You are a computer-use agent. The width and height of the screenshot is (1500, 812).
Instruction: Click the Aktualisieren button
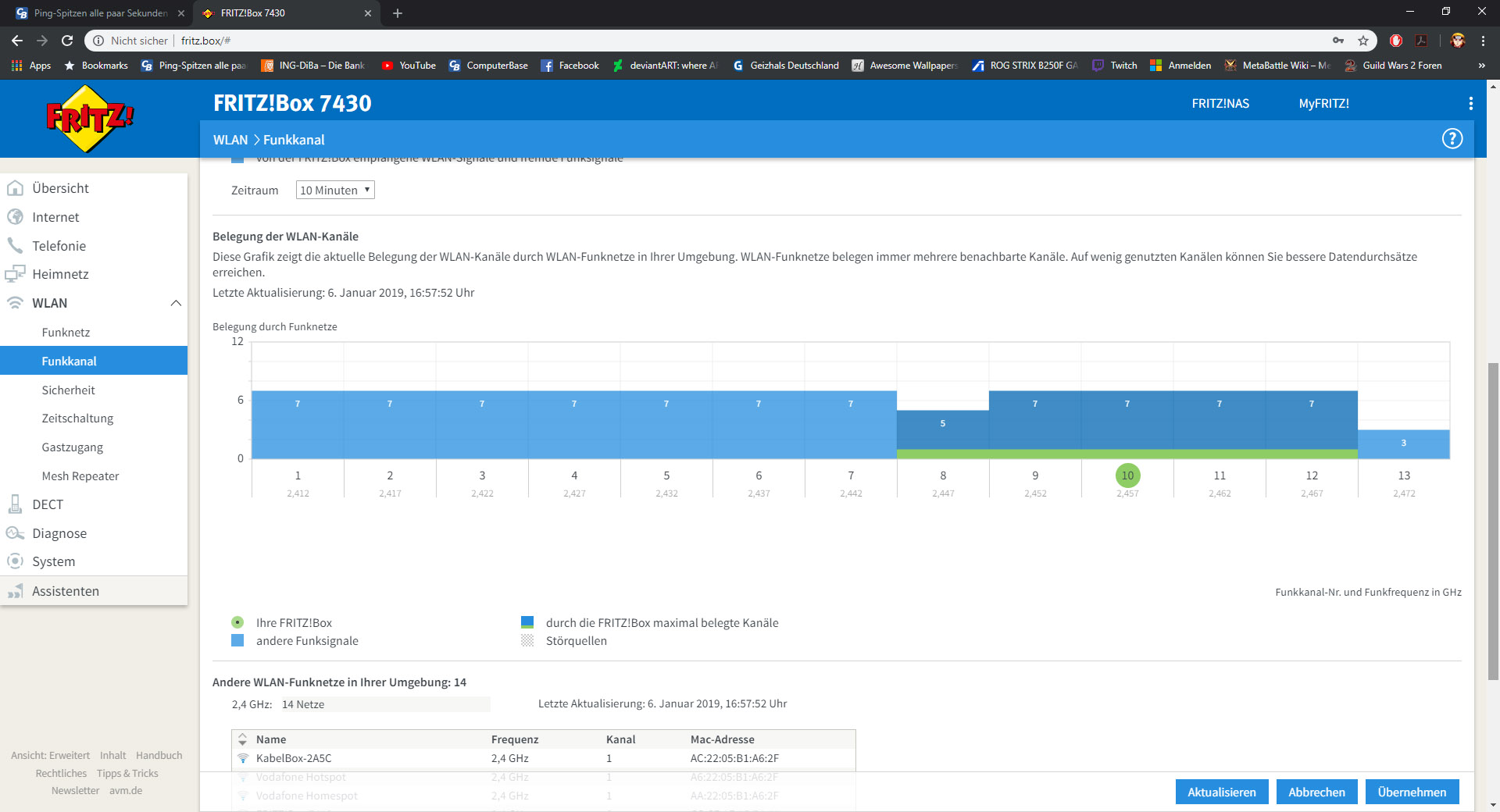click(x=1222, y=792)
